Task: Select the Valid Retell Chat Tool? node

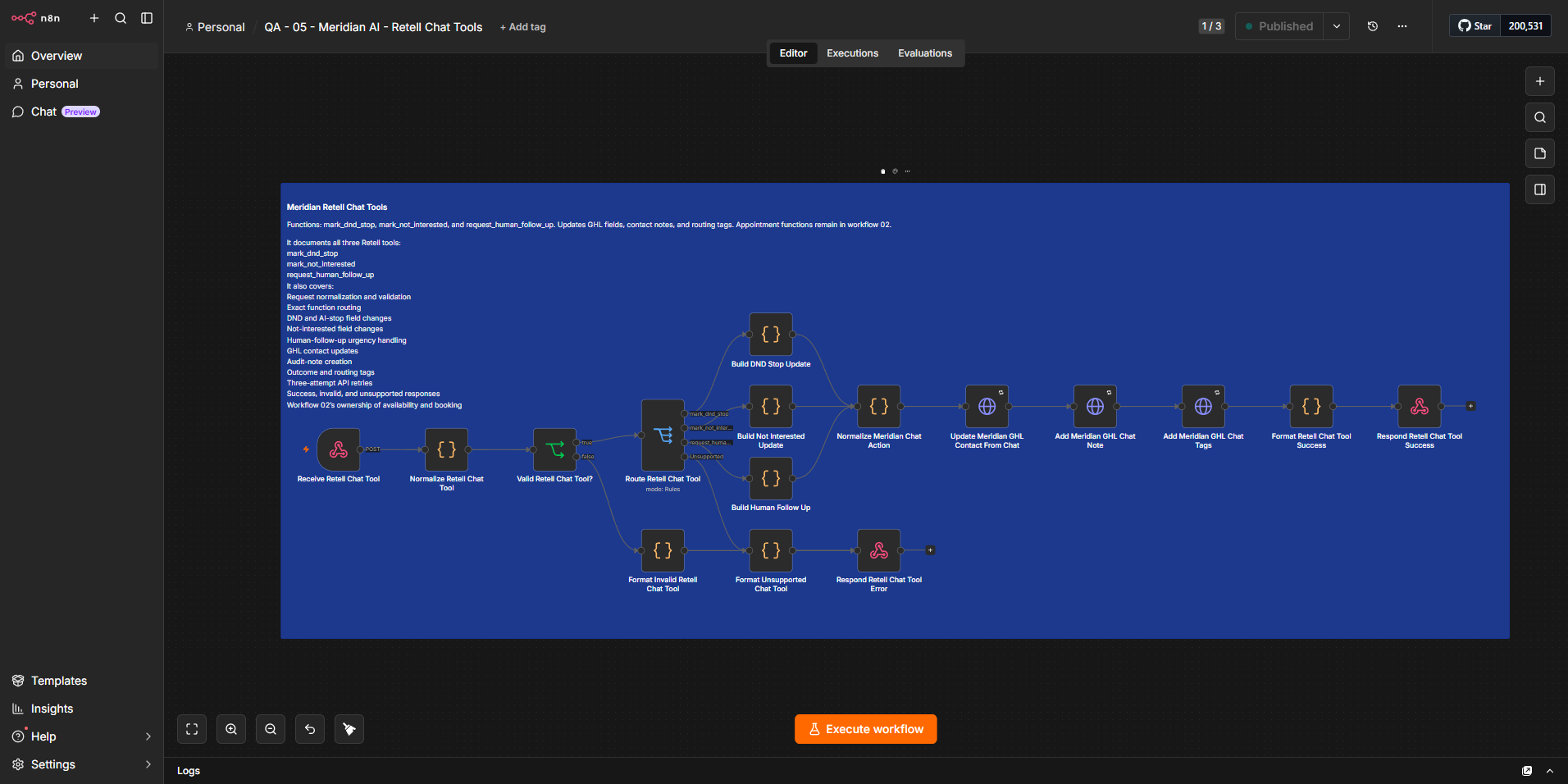Action: (x=554, y=449)
